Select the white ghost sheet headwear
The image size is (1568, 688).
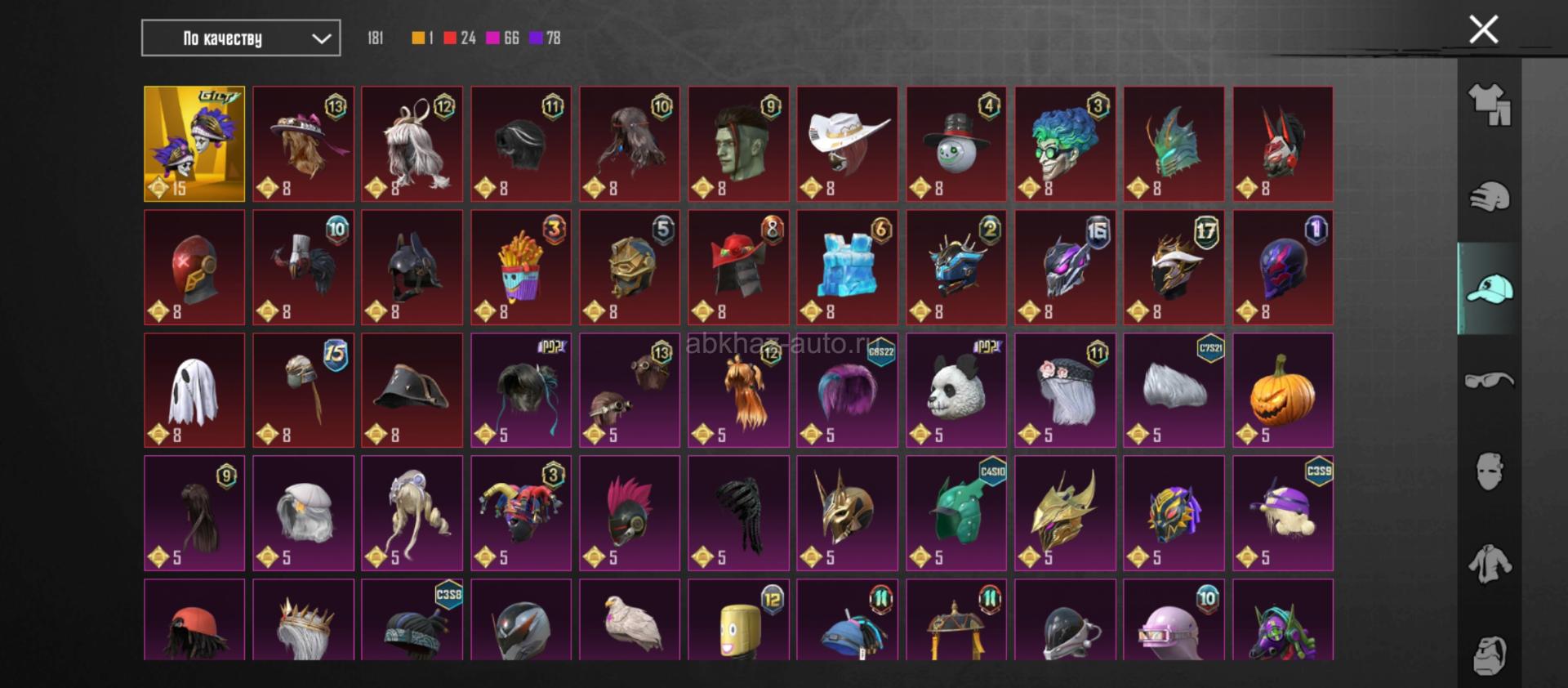point(194,390)
